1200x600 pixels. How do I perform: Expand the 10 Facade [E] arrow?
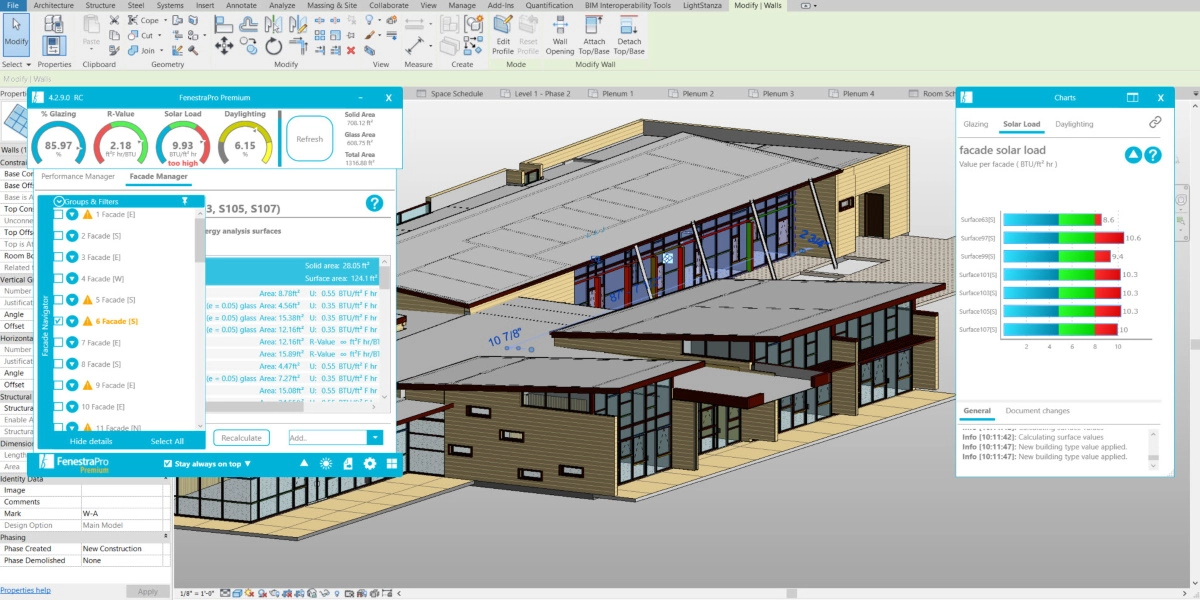point(72,407)
